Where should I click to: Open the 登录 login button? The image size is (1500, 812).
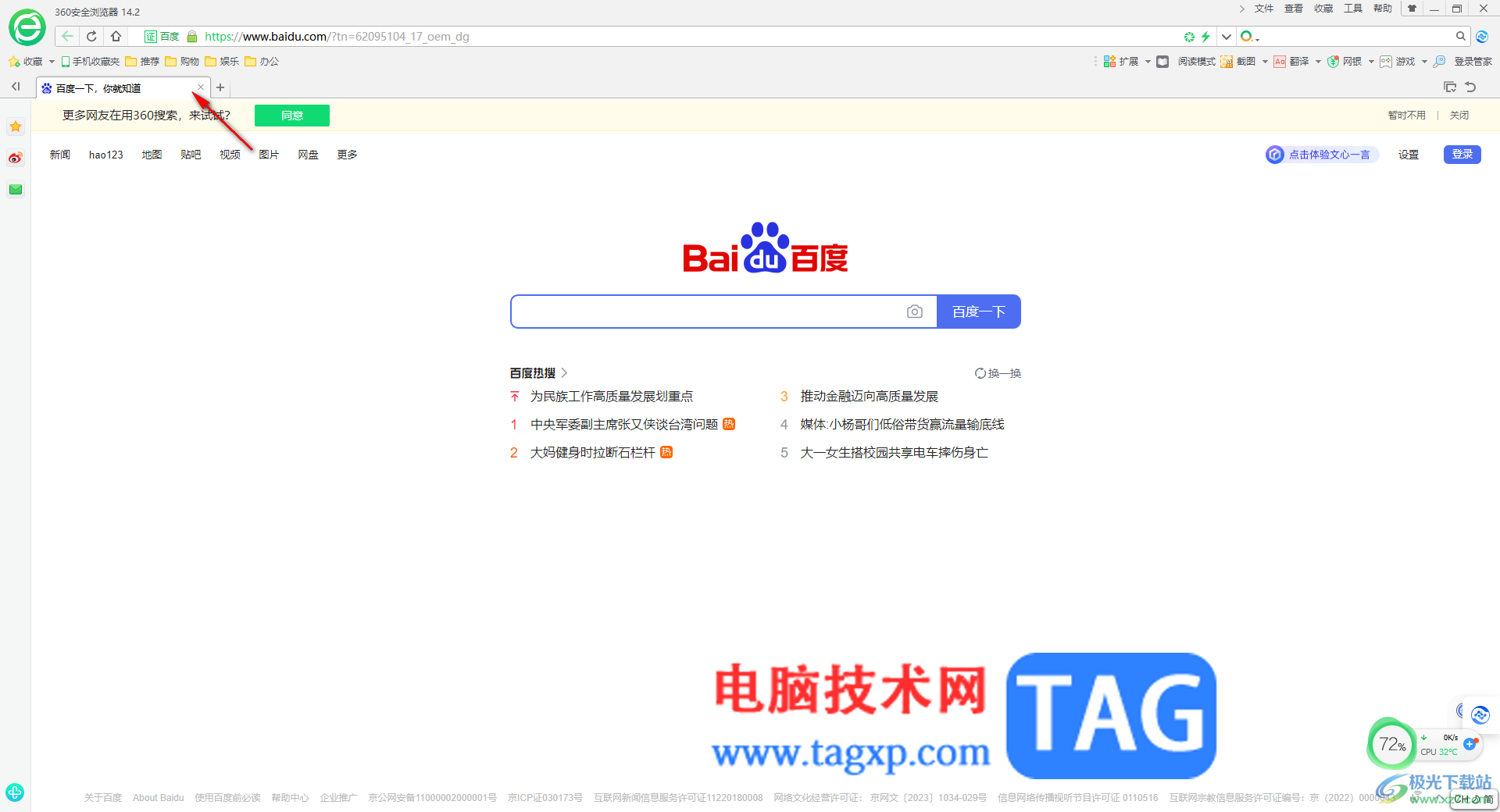[1462, 155]
